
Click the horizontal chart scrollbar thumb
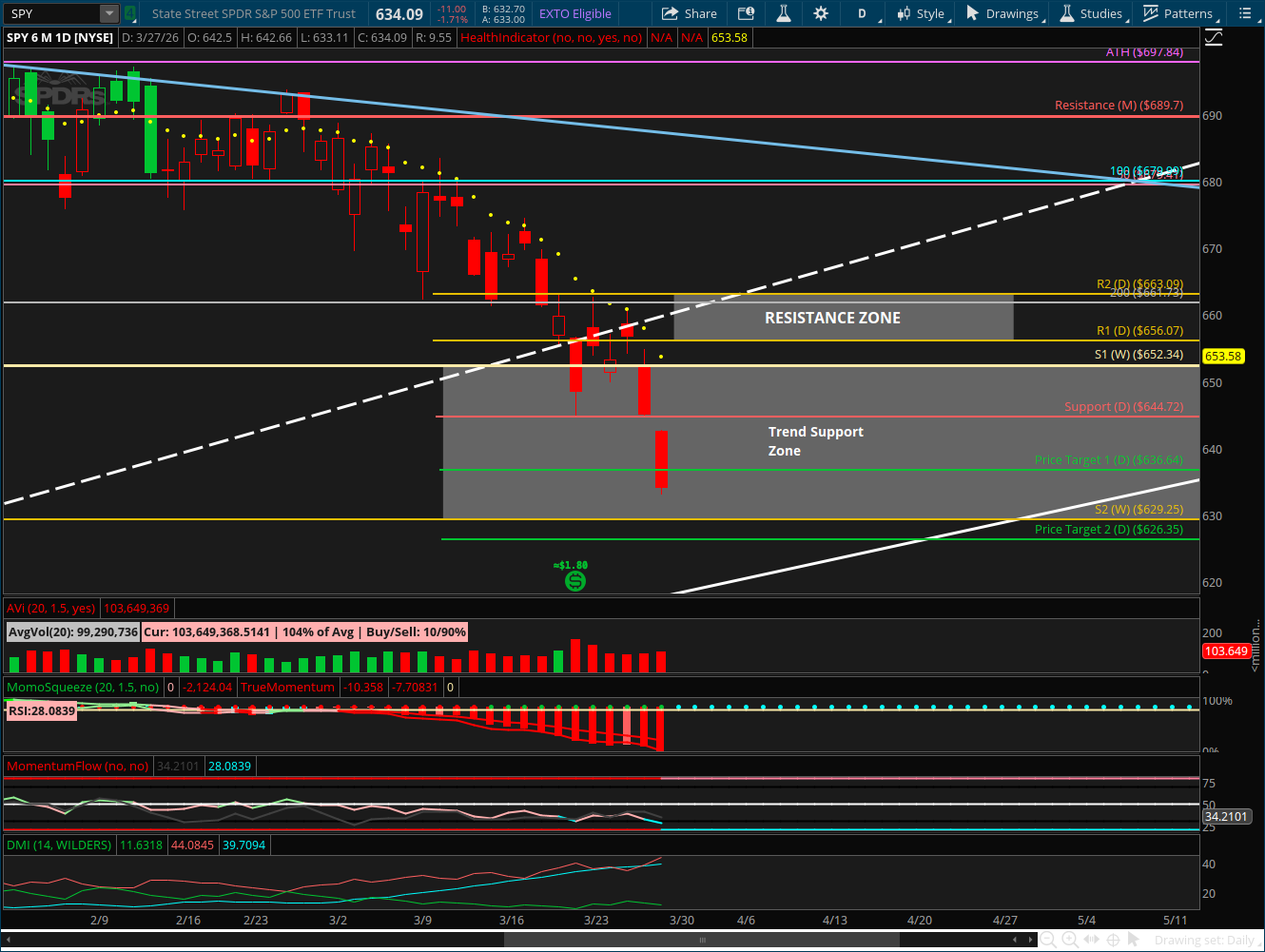pos(702,940)
